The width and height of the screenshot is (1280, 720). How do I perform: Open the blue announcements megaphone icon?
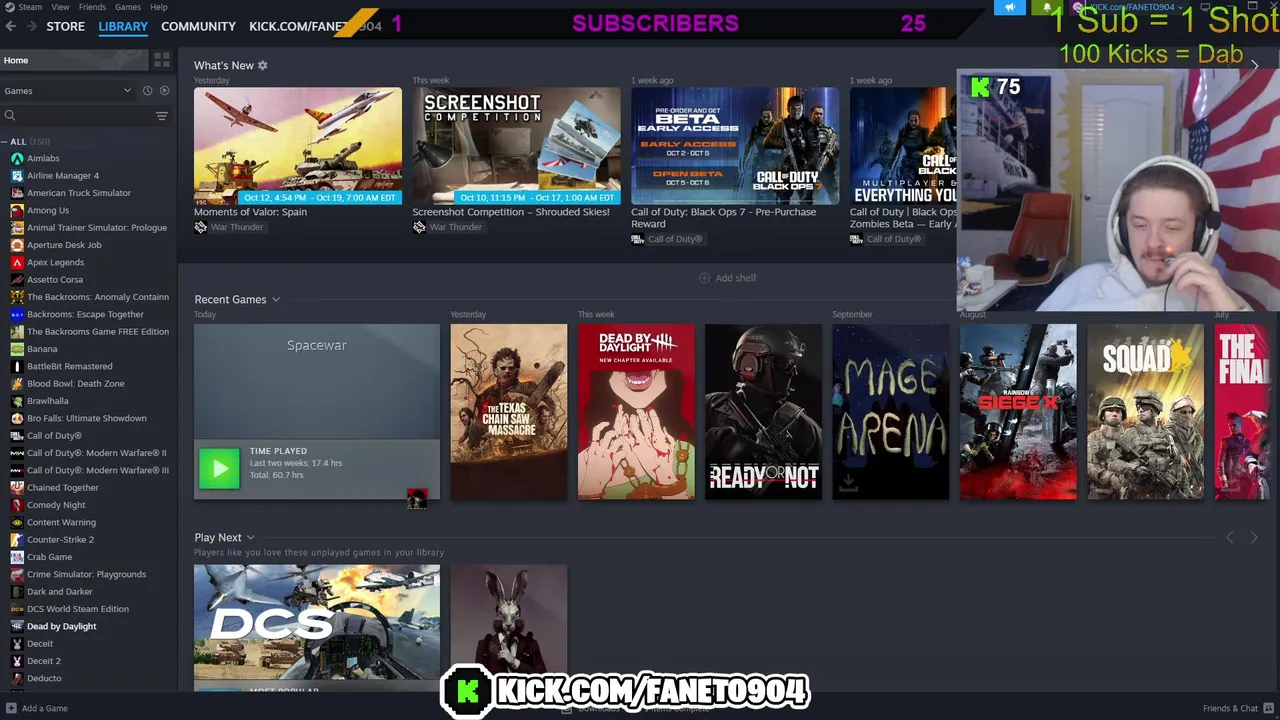[x=1010, y=7]
